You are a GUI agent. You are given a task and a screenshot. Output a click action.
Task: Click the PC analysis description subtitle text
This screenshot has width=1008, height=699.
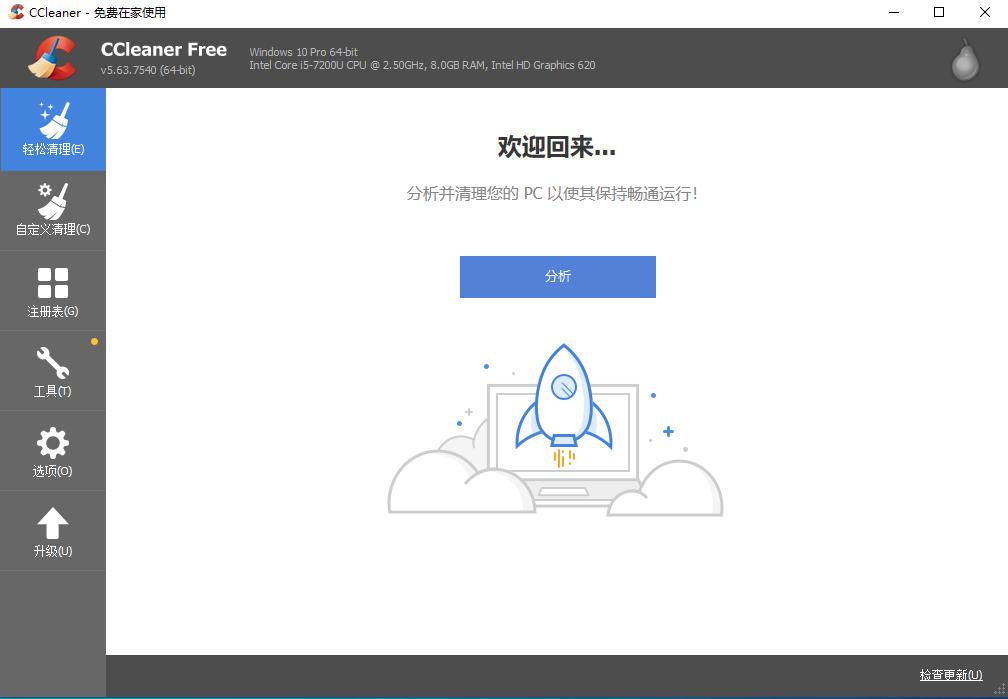pos(552,193)
